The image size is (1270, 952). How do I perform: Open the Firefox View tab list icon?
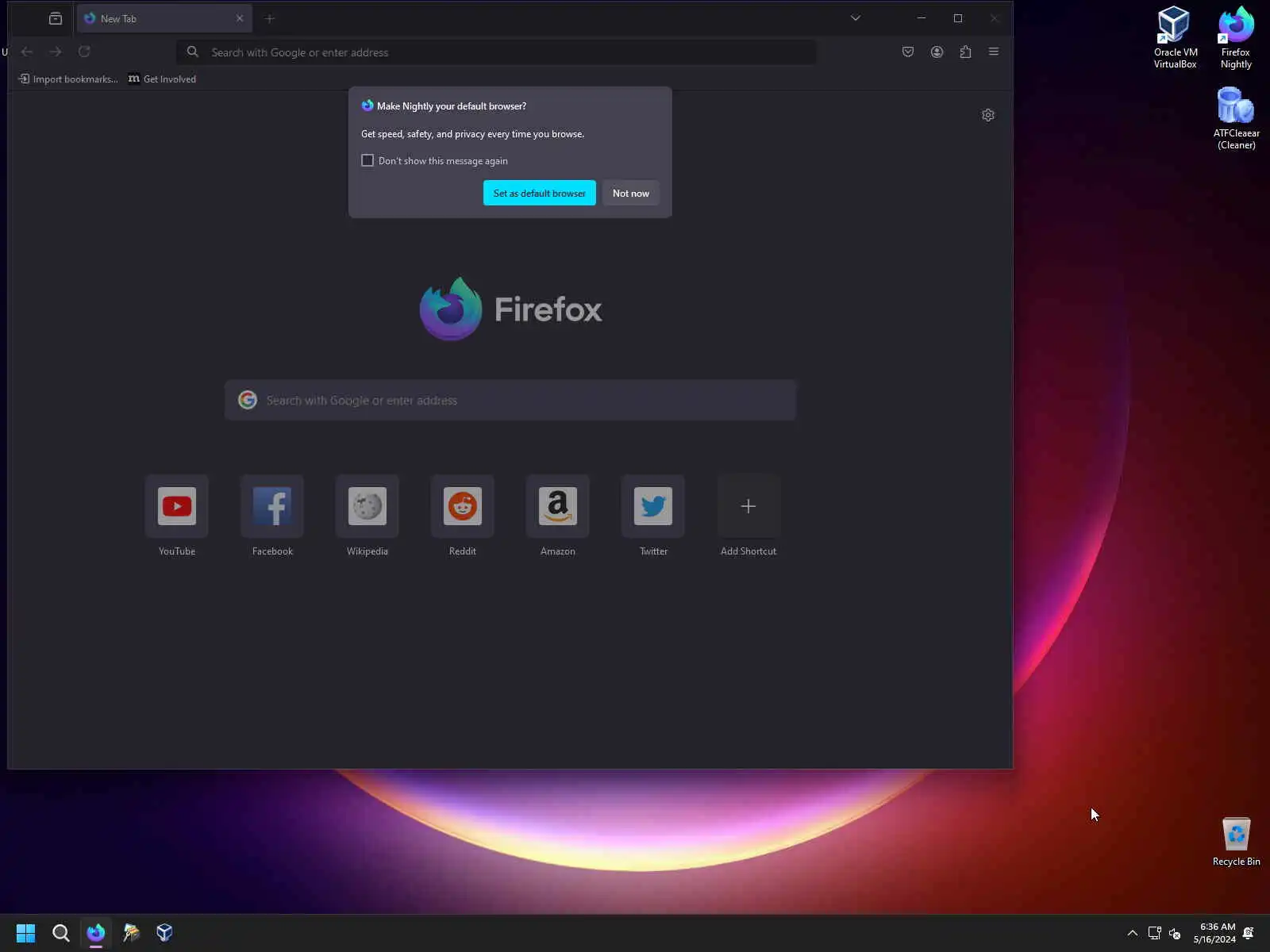point(56,18)
